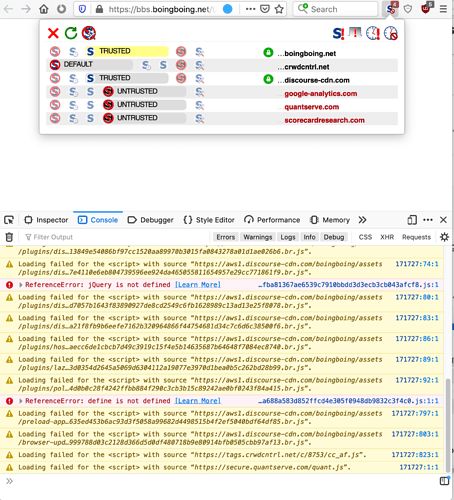Expand the 'jQuery is not defined' error

pos(21,285)
